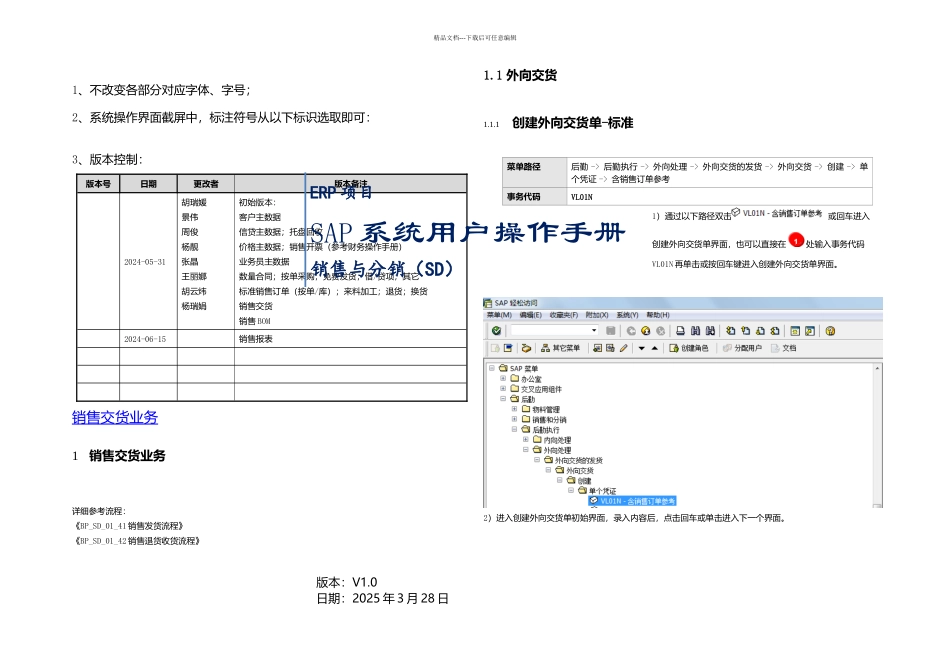
Task: Click 分配用户 toolbar button
Action: pyautogui.click(x=742, y=348)
